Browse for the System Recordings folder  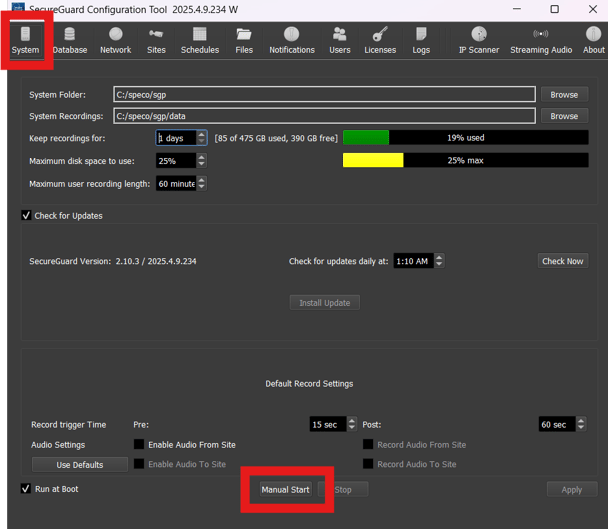(564, 116)
